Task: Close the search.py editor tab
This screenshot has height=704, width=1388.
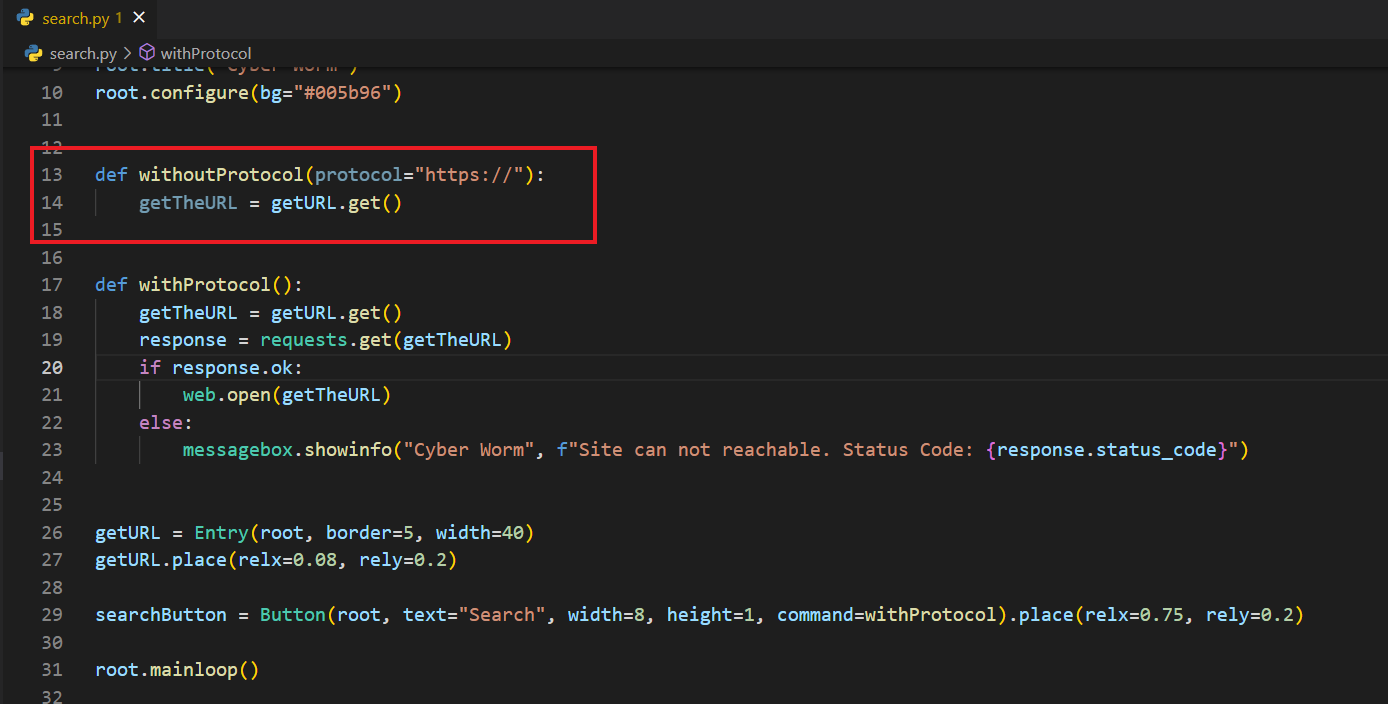Action: click(x=139, y=18)
